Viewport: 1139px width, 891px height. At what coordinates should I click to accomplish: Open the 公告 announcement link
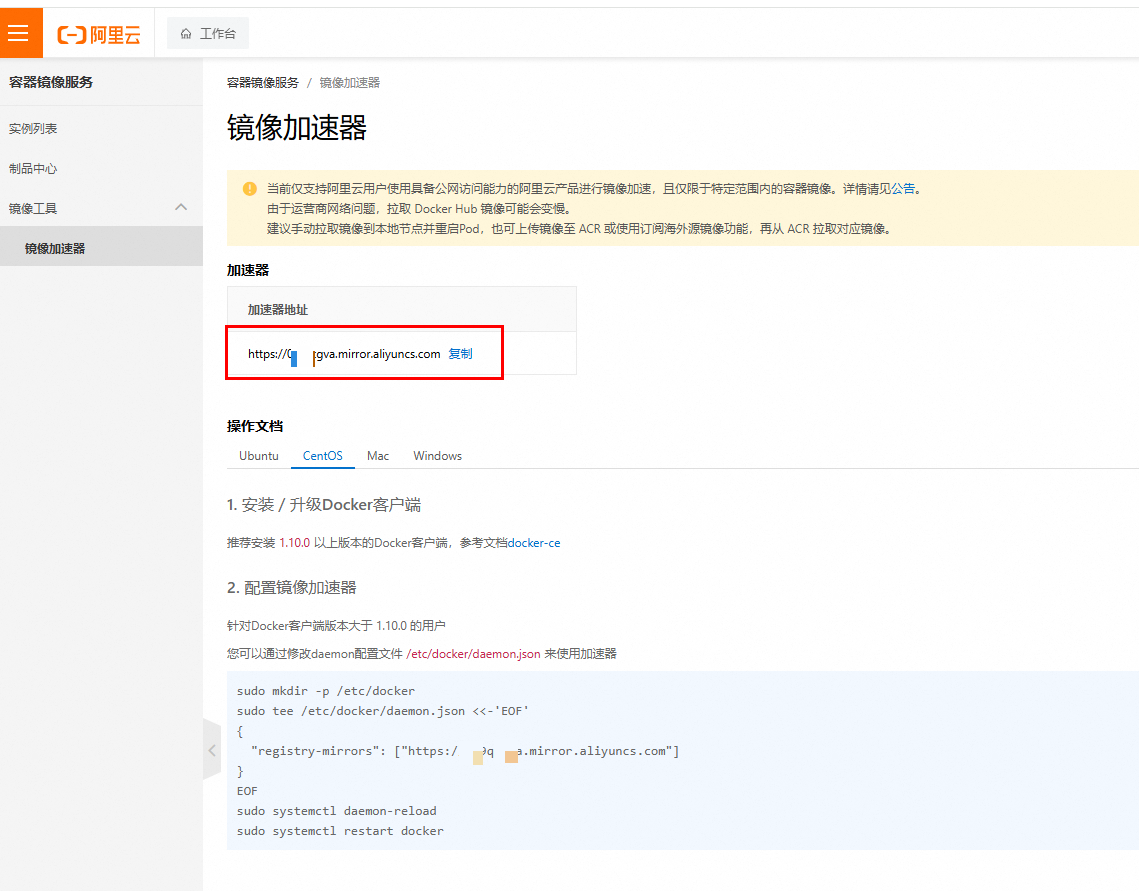pyautogui.click(x=903, y=189)
